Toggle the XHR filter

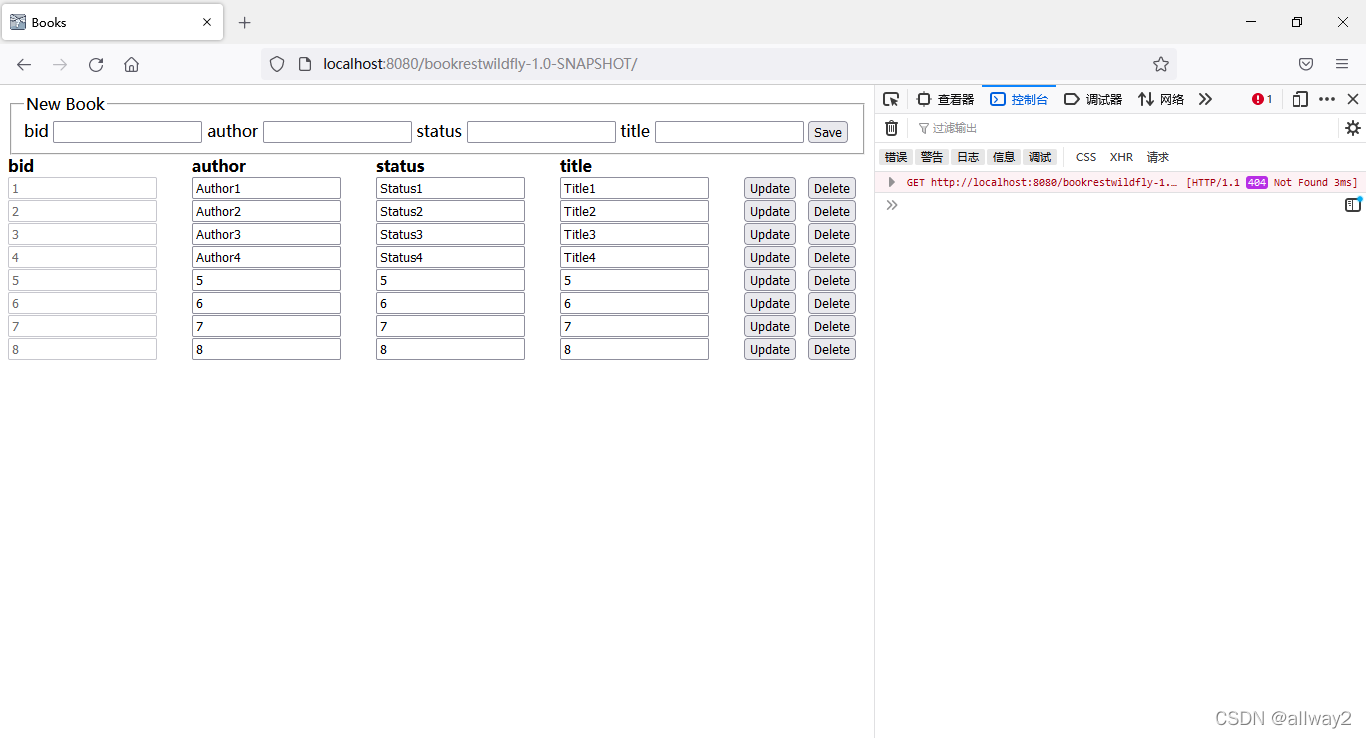tap(1121, 157)
